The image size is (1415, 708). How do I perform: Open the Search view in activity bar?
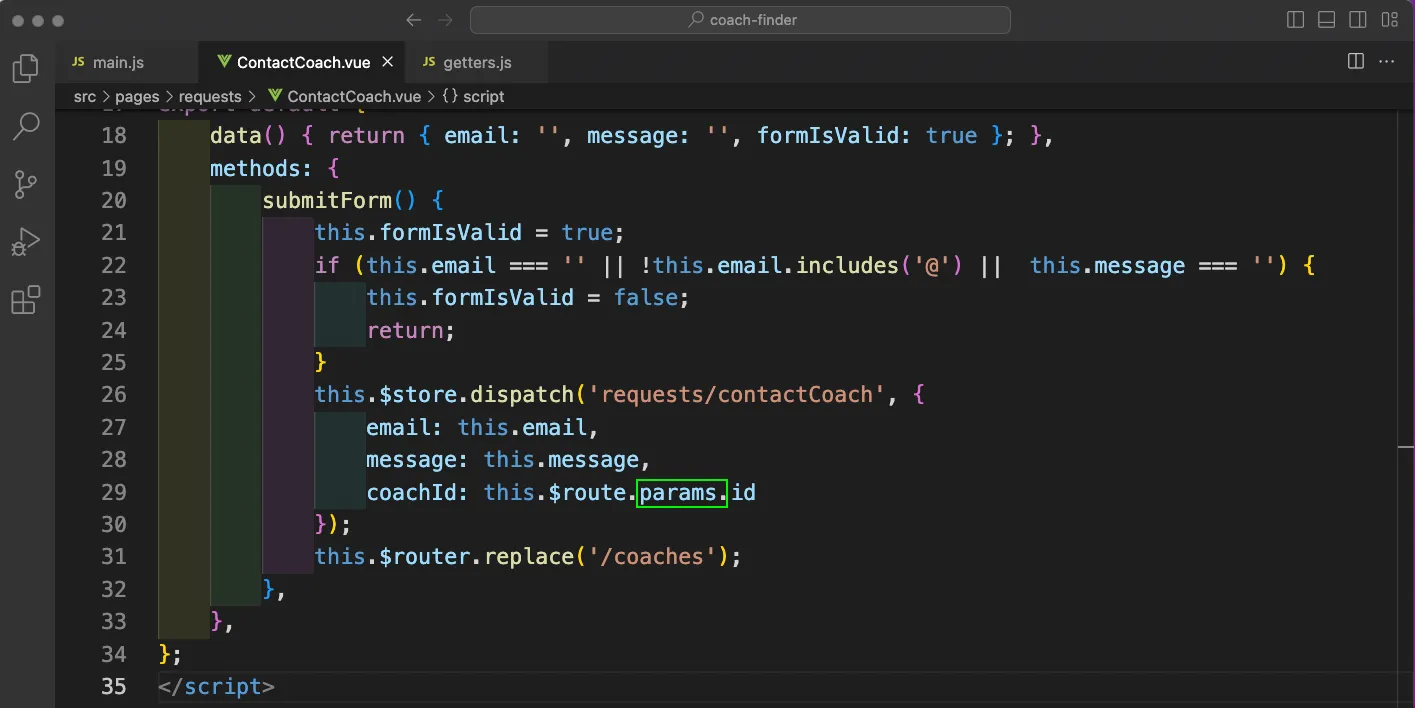pyautogui.click(x=25, y=126)
